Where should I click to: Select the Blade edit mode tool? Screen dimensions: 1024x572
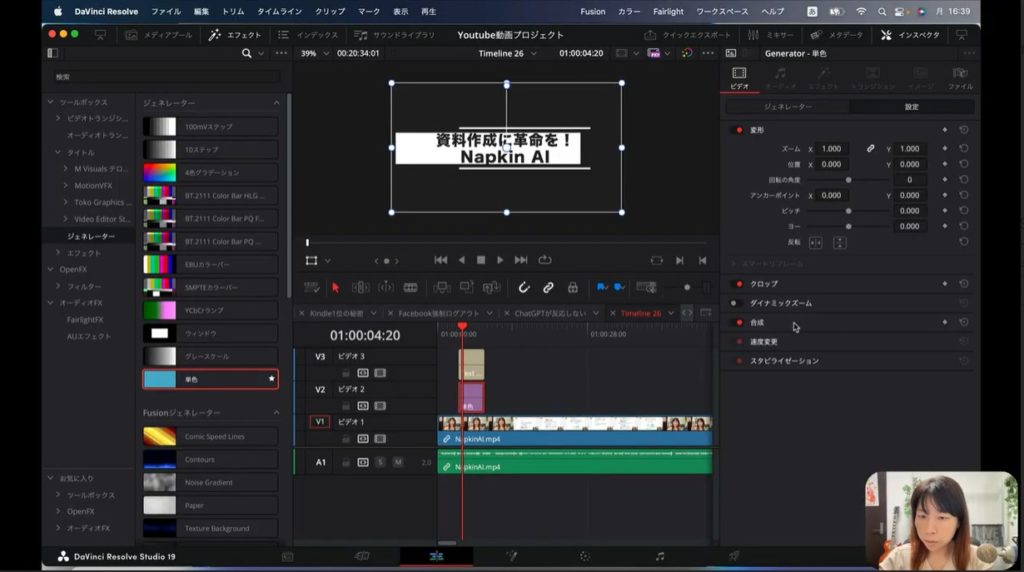pos(410,288)
